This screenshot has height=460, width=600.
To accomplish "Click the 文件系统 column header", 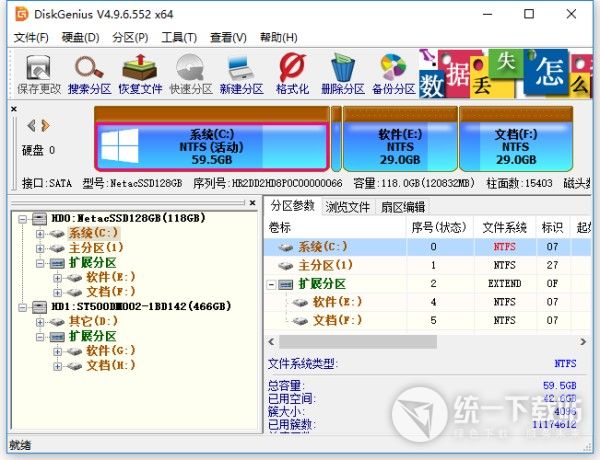I will [x=504, y=227].
